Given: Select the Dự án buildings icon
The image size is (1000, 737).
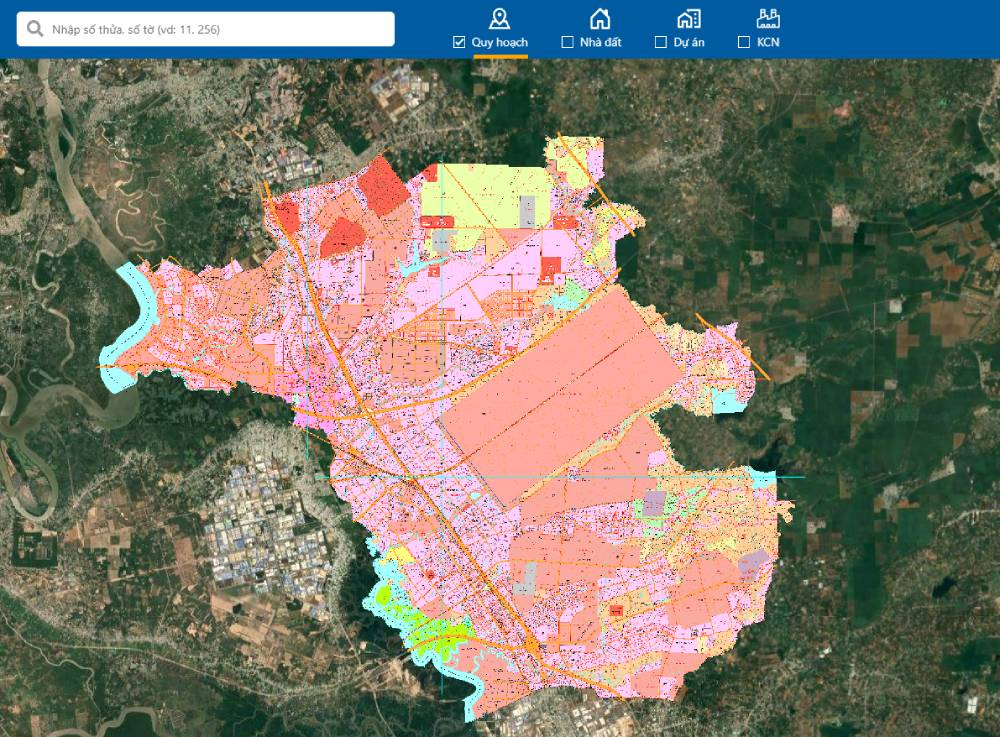Looking at the screenshot, I should pos(688,18).
